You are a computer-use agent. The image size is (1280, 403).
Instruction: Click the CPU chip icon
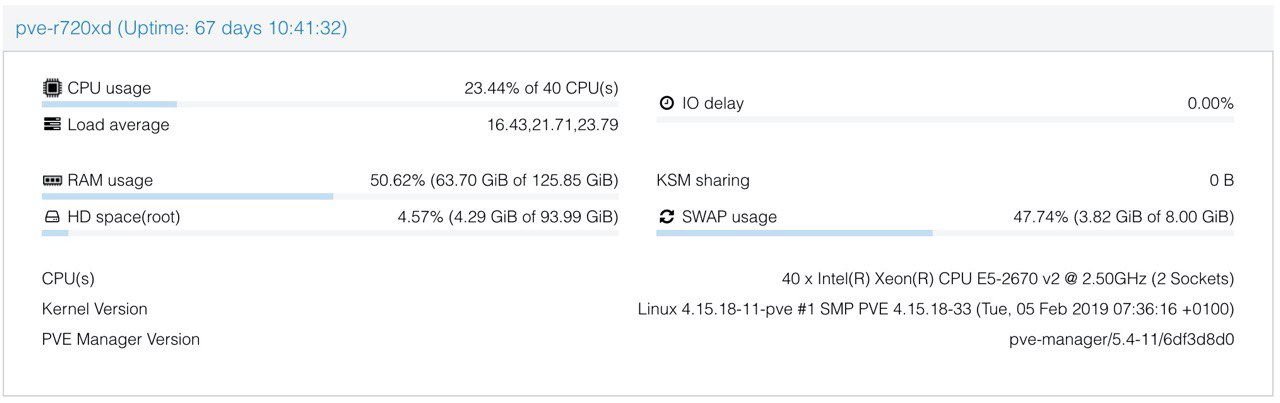coord(52,88)
